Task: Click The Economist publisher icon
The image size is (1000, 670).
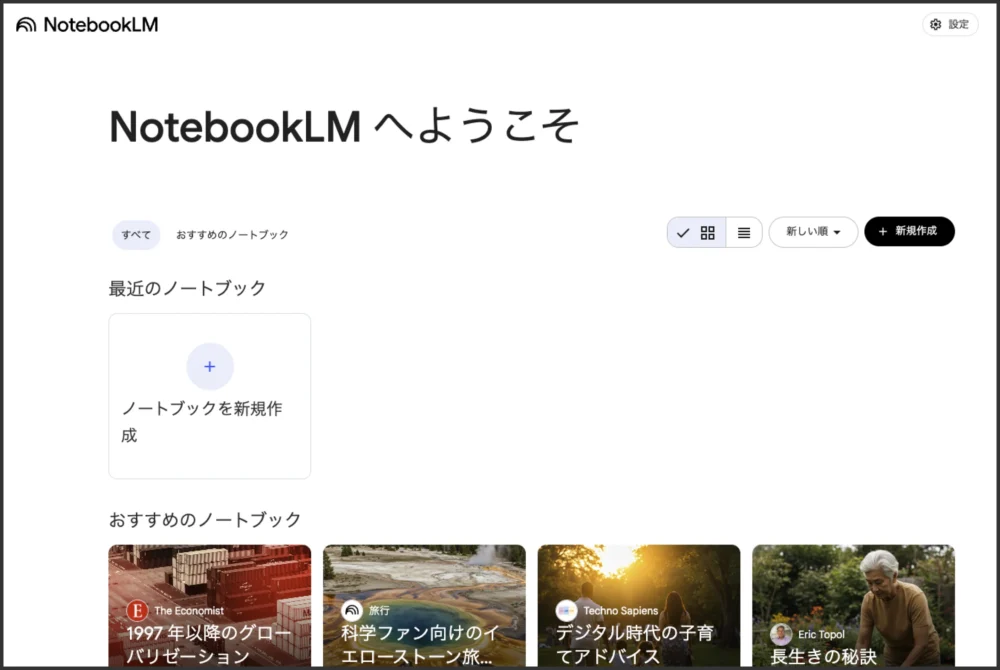Action: coord(137,610)
